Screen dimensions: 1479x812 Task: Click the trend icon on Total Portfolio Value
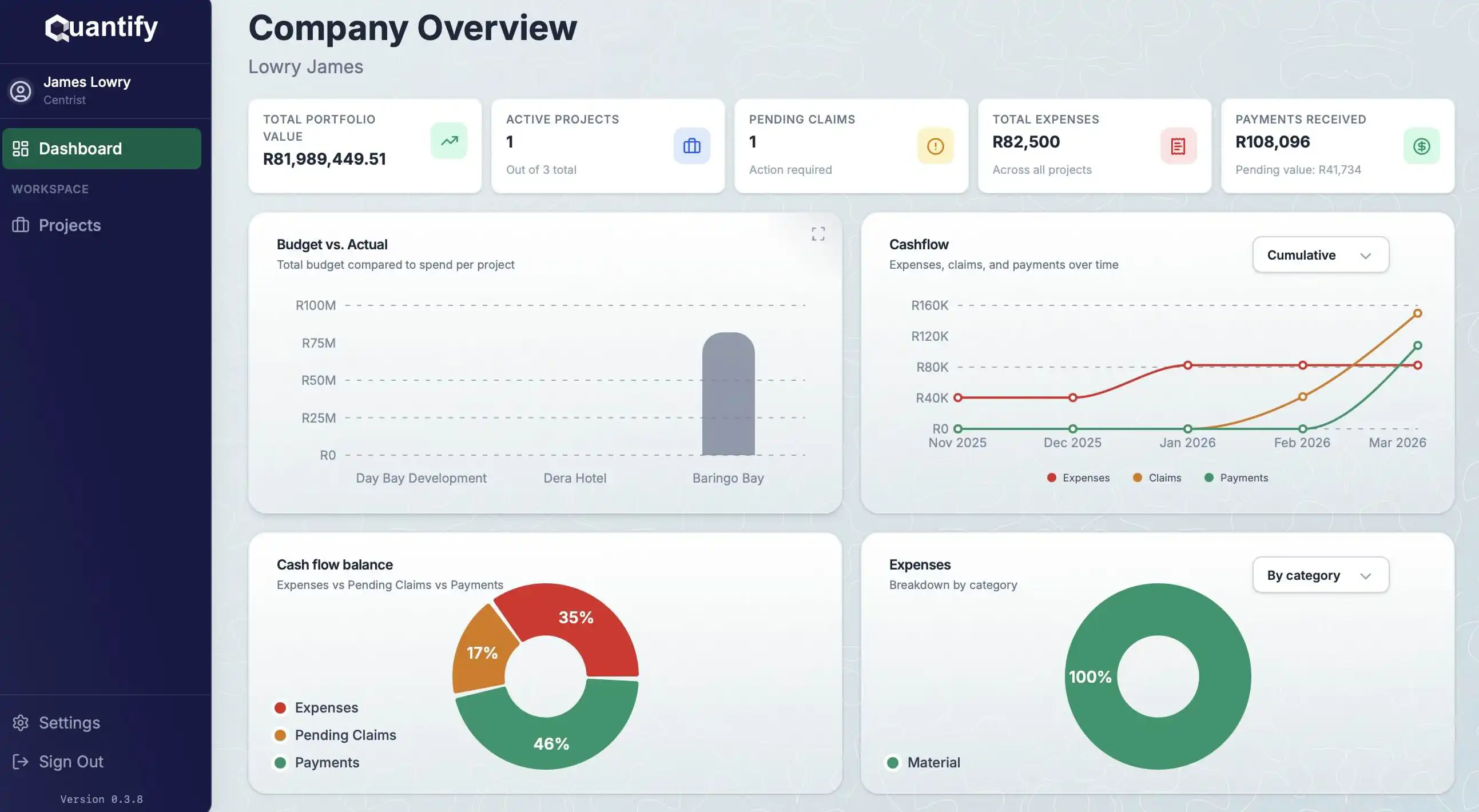(450, 141)
